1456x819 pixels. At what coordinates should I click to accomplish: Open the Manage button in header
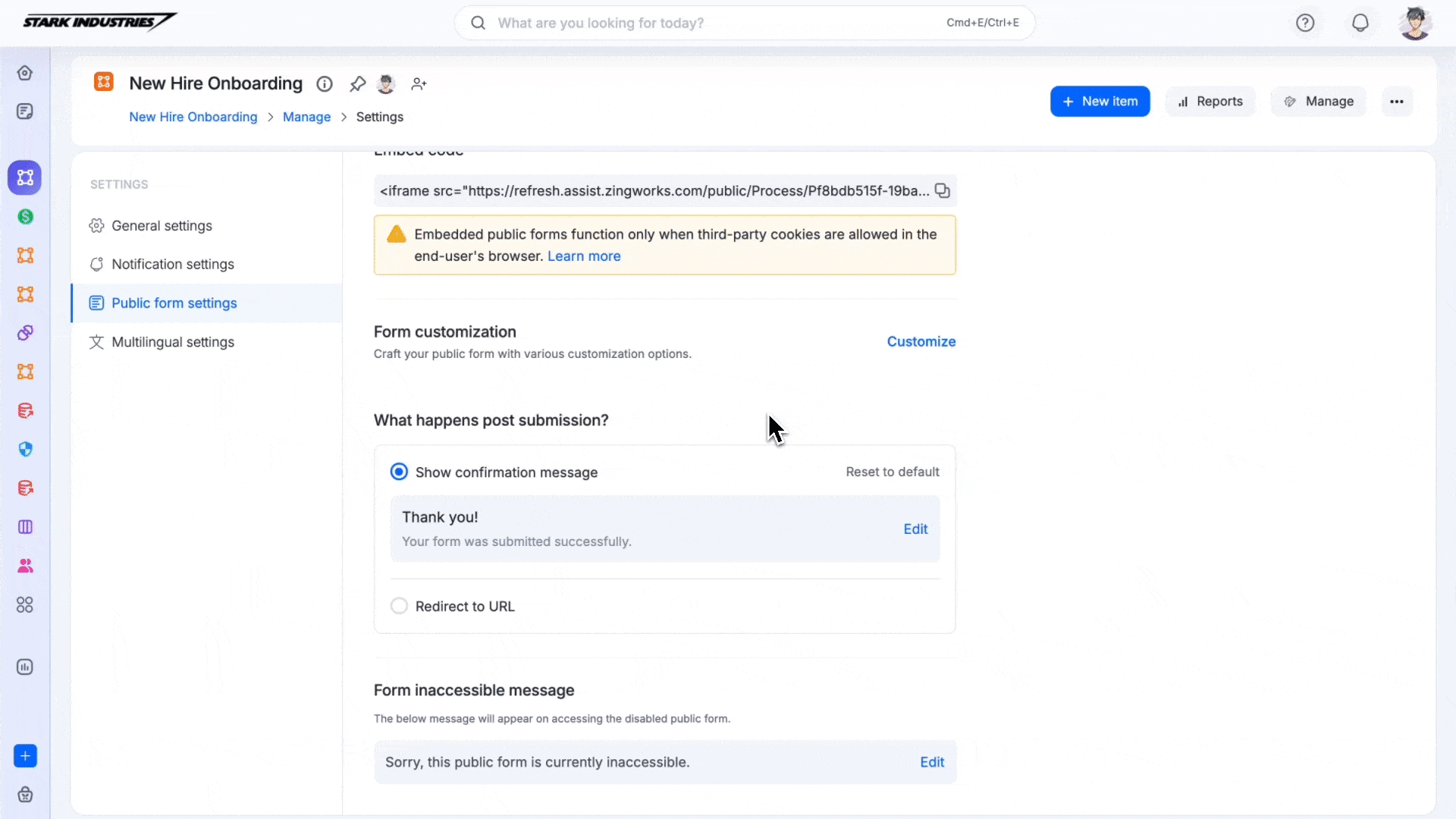click(1319, 102)
